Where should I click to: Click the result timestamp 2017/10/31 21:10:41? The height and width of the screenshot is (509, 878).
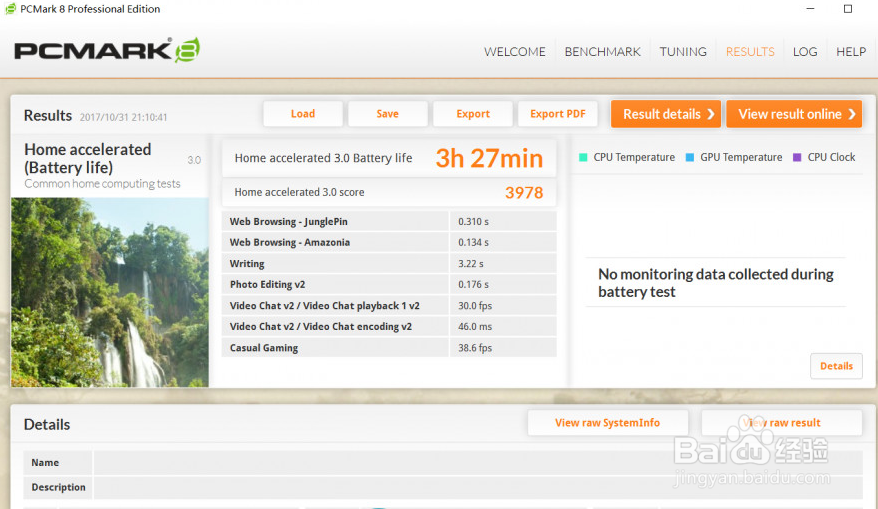(123, 117)
